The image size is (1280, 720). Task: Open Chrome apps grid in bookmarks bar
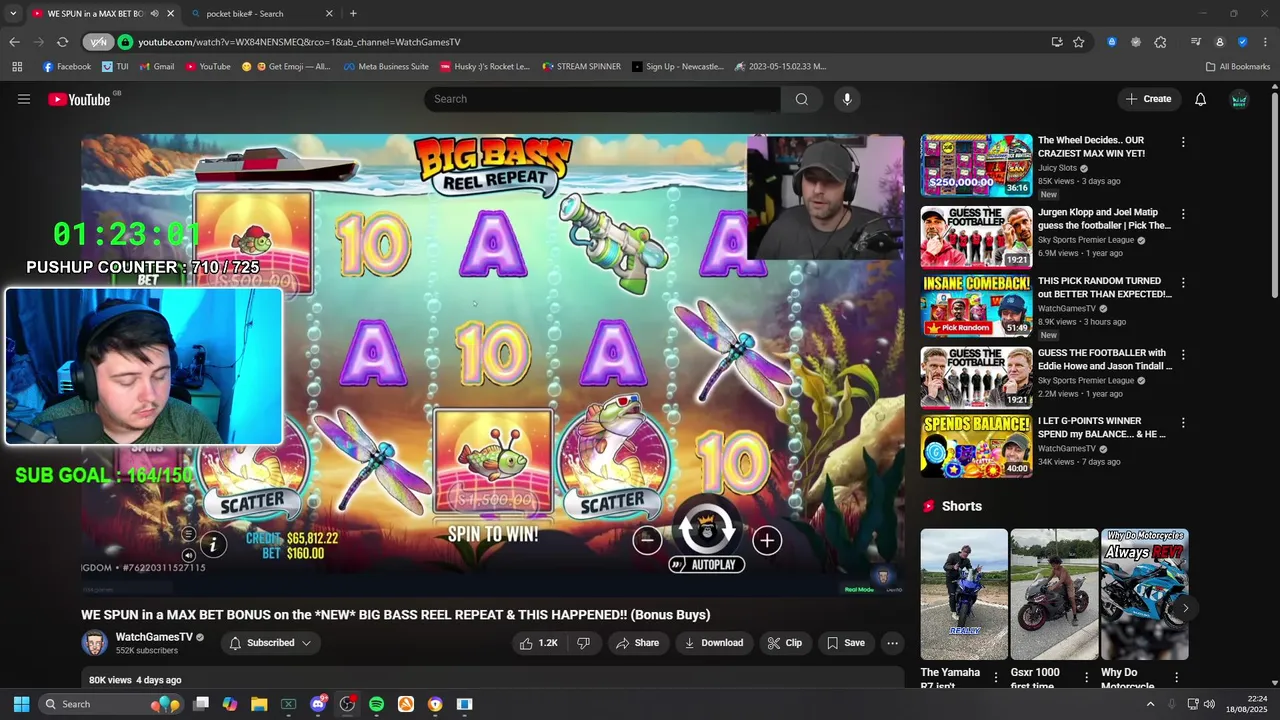coord(17,67)
